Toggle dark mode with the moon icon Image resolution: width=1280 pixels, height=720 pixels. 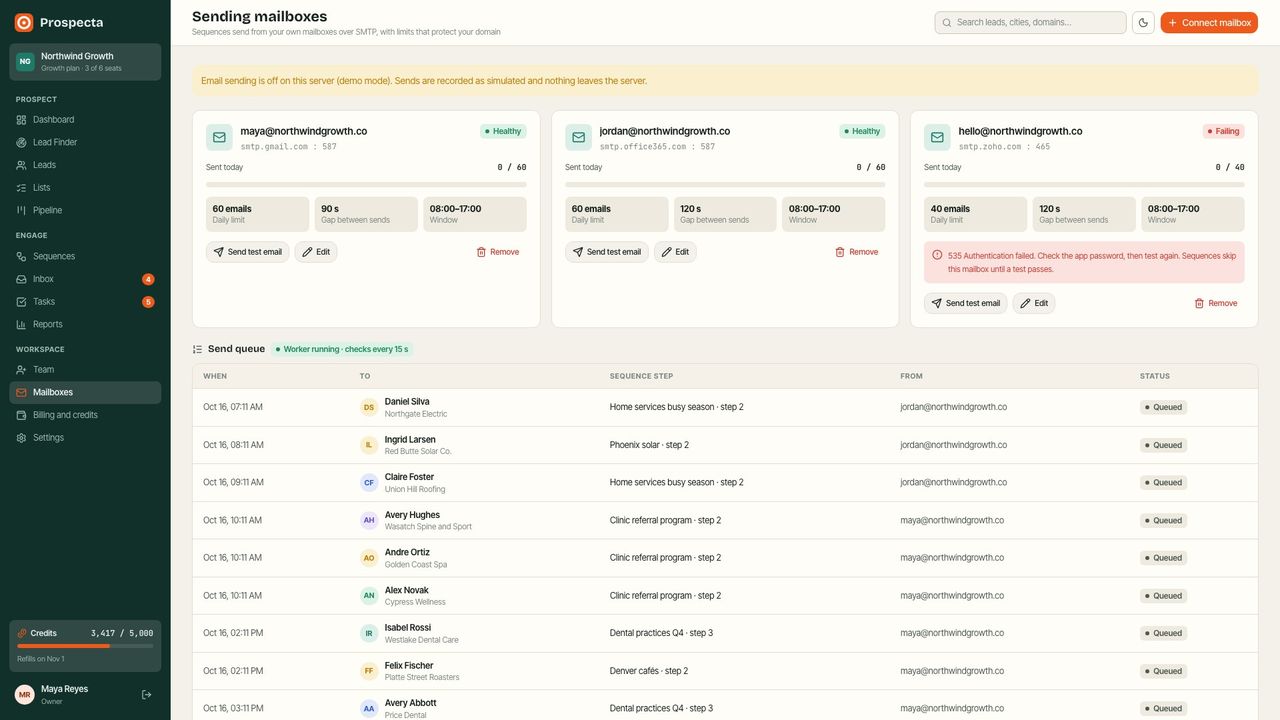[1143, 22]
